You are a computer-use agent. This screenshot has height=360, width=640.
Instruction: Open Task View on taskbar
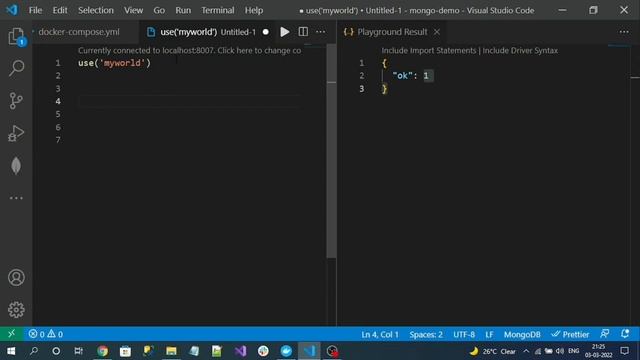pos(78,351)
